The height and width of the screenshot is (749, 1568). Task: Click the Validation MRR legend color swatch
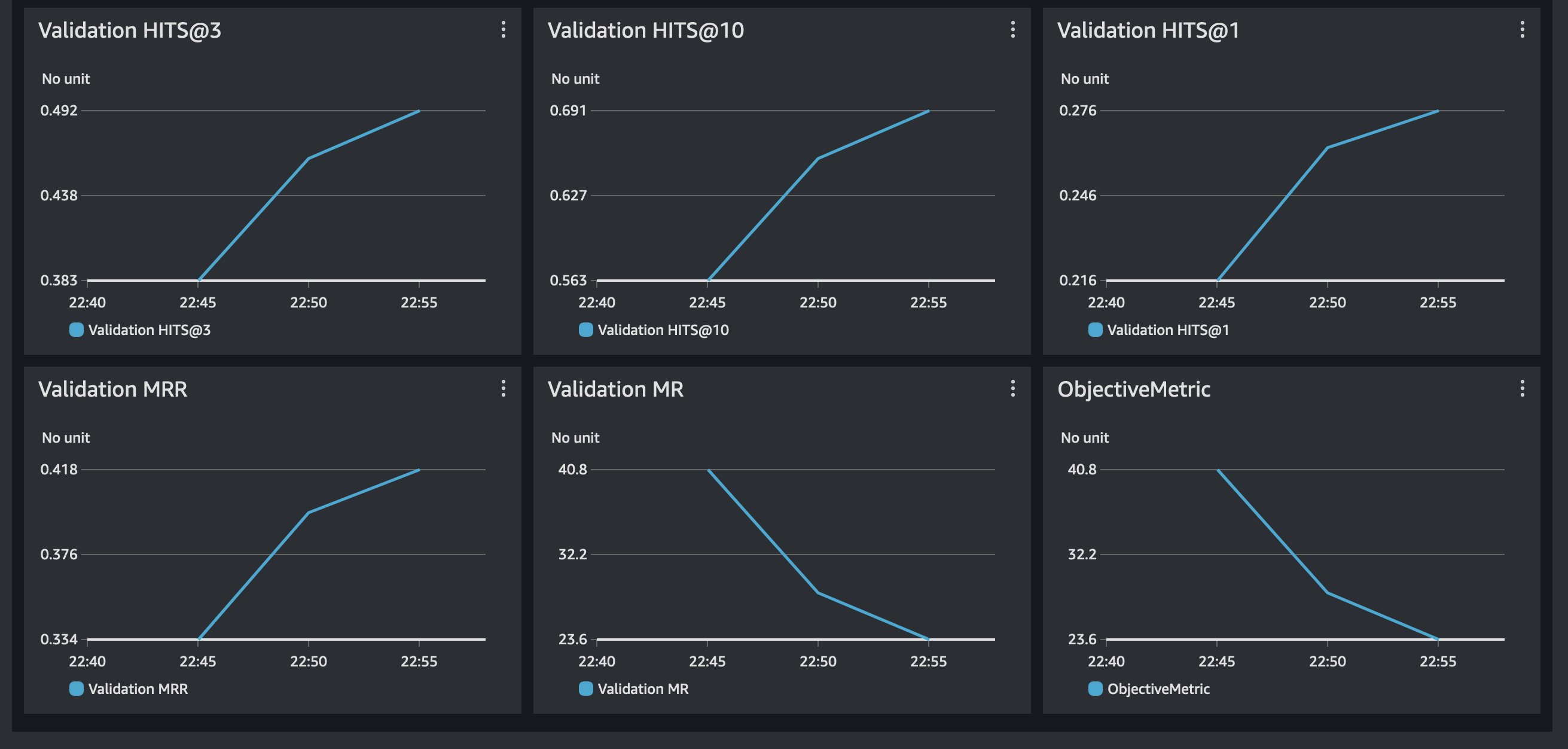76,689
